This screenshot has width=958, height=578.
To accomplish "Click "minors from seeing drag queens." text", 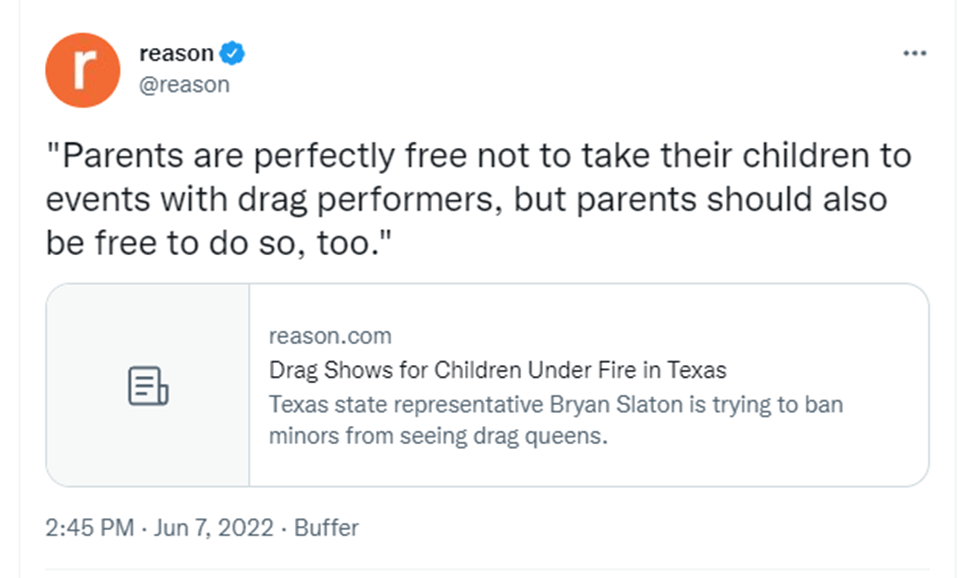I will click(x=438, y=437).
